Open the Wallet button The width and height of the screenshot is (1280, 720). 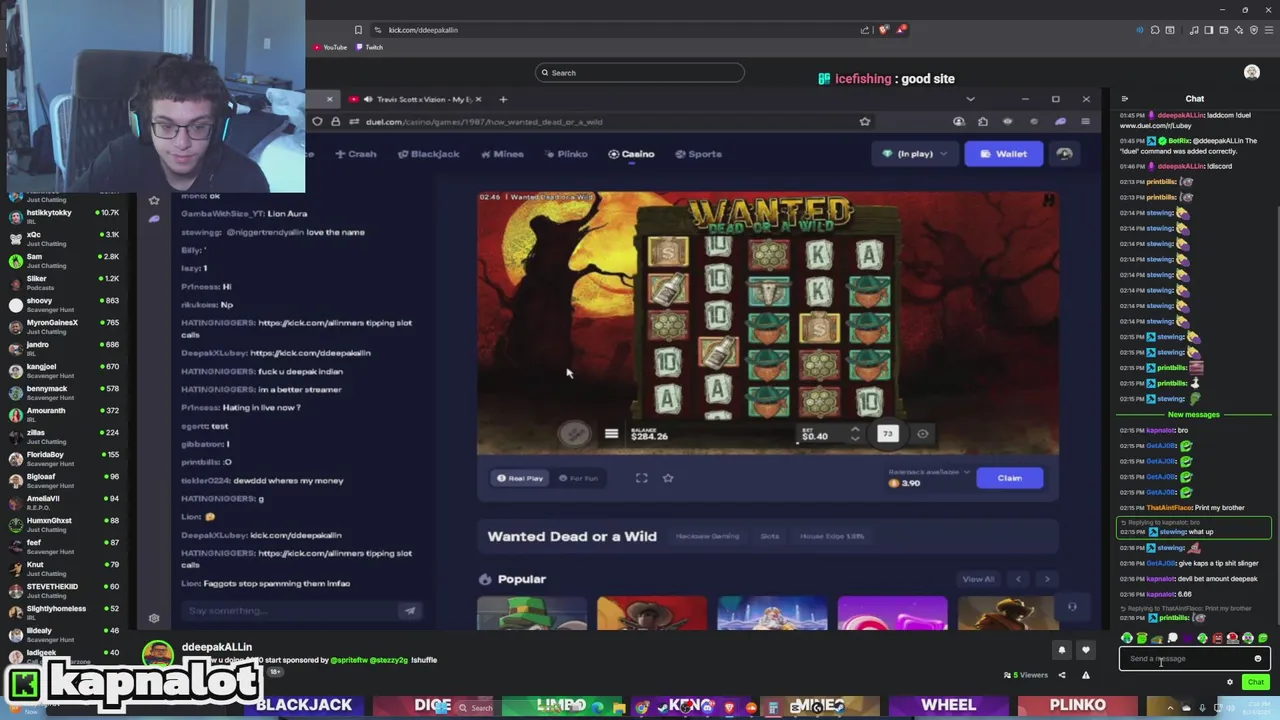point(1003,154)
